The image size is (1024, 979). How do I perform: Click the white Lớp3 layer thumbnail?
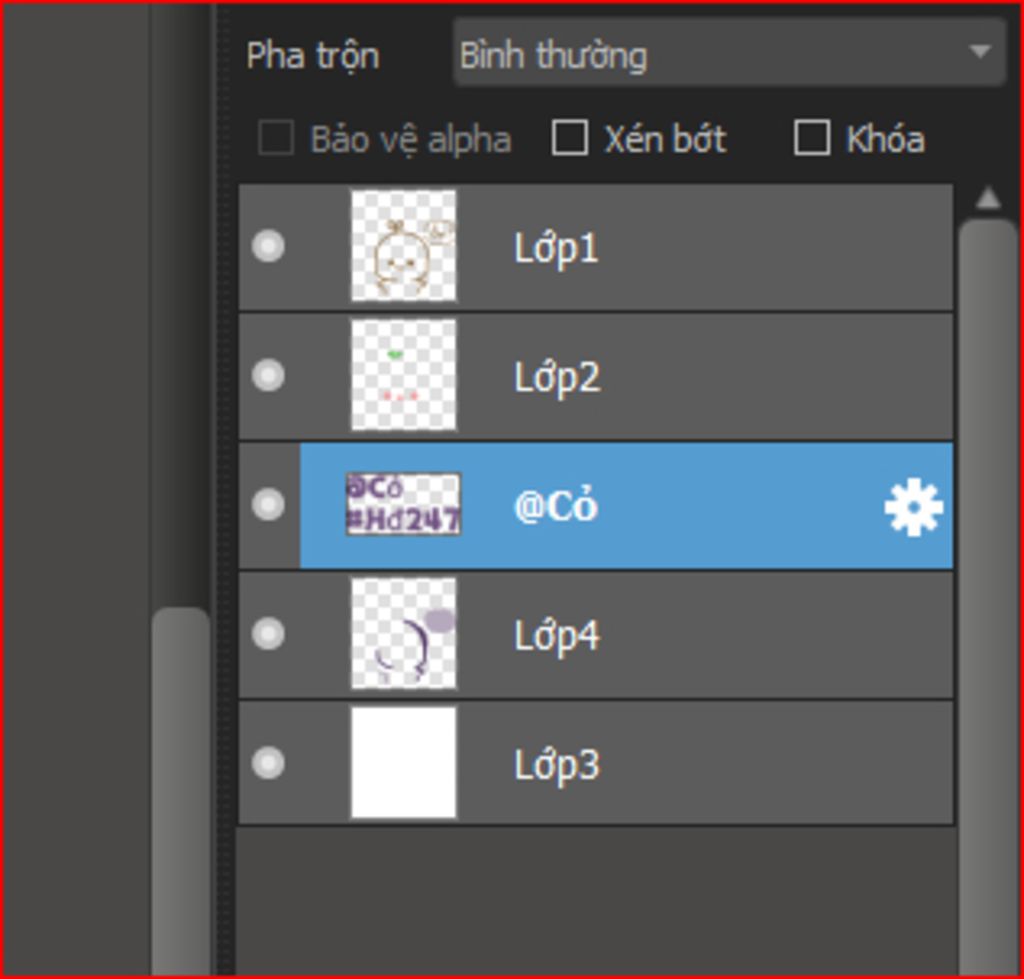(403, 762)
